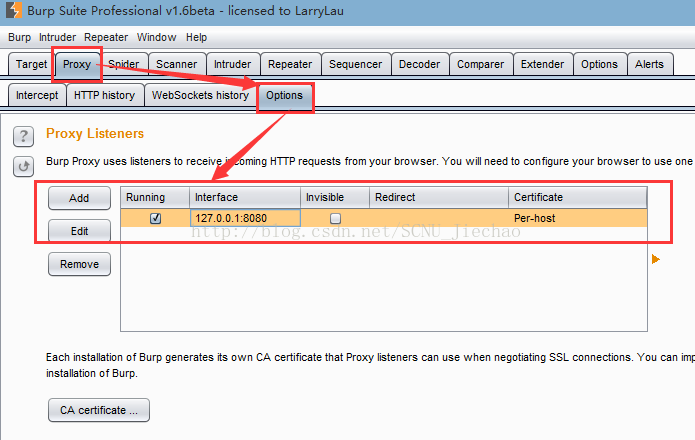The height and width of the screenshot is (440, 695).
Task: Go to the Intruder tool tab
Action: tap(232, 64)
